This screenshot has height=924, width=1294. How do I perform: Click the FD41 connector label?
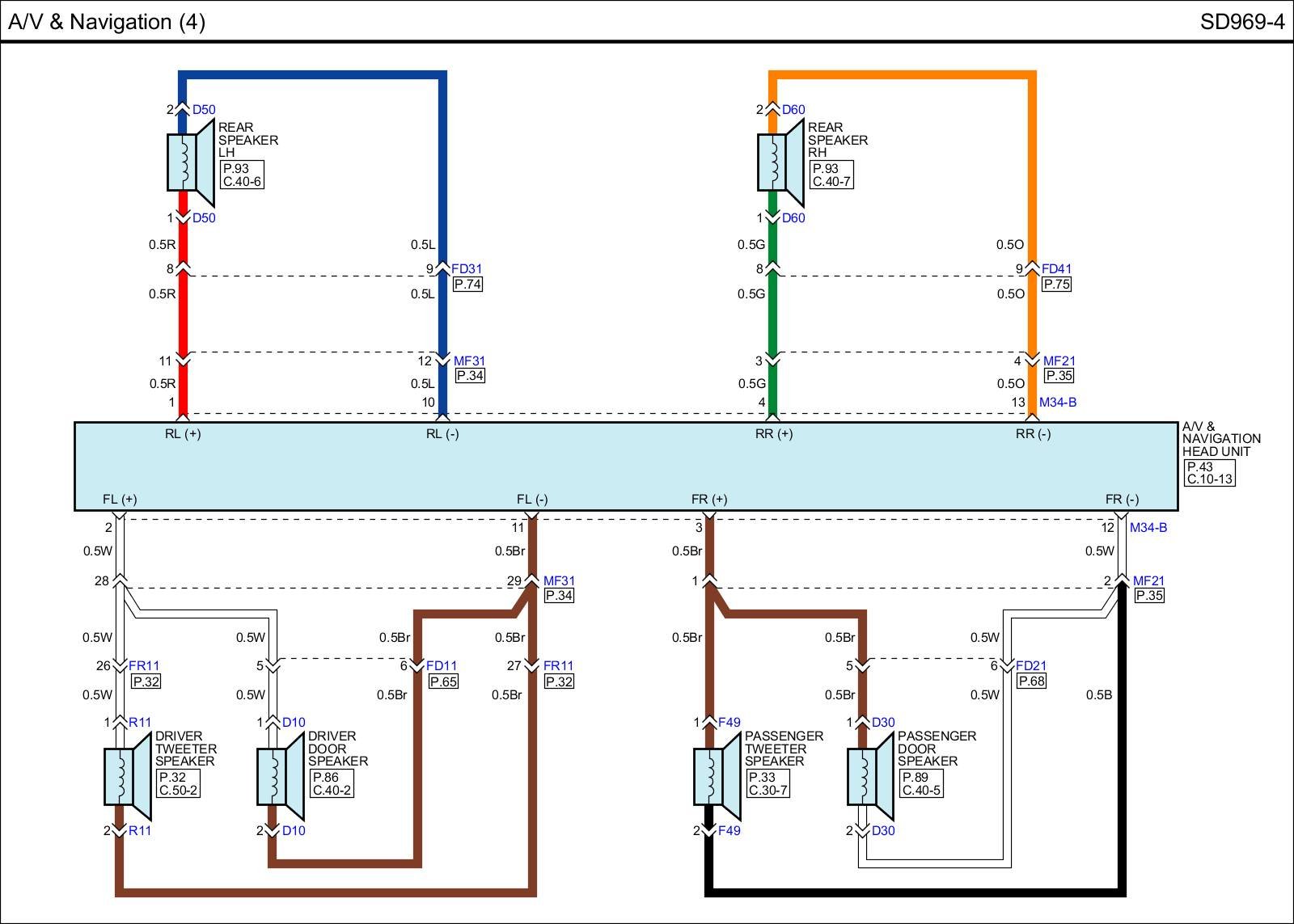1056,269
